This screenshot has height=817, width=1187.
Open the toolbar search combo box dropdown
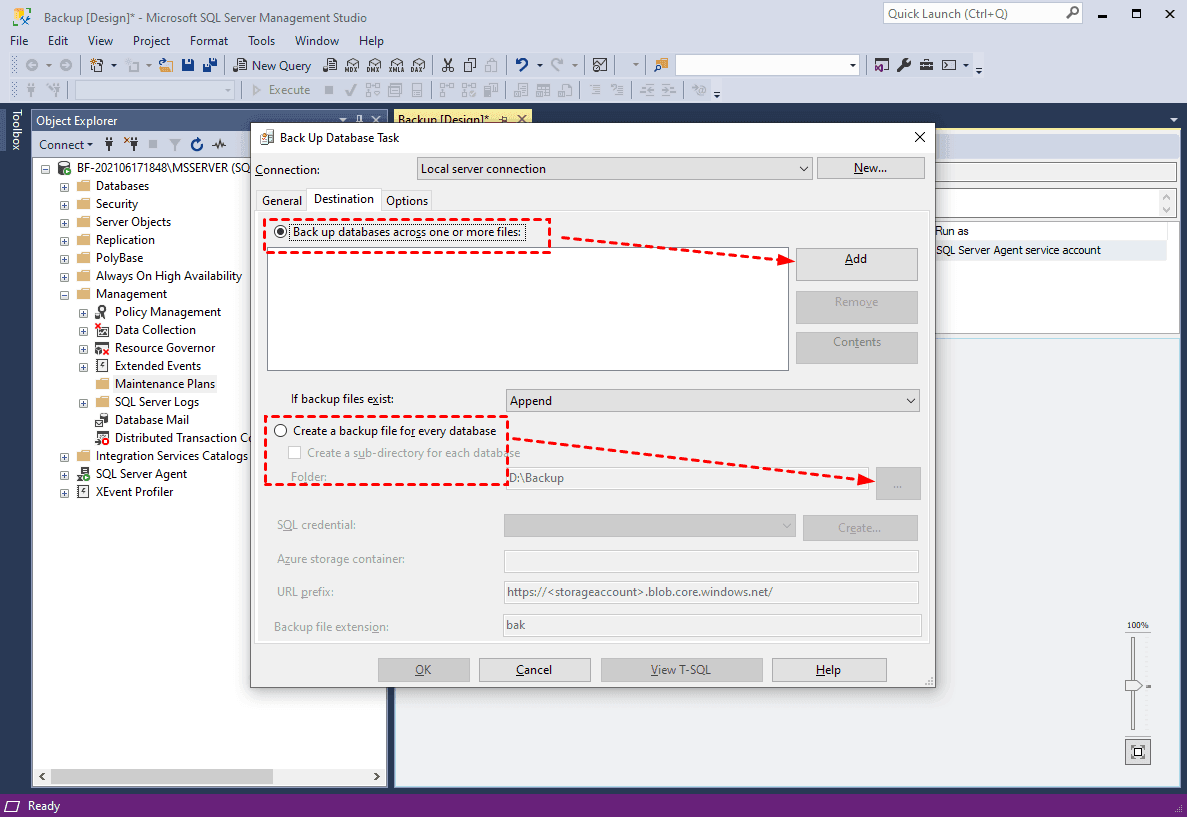(852, 65)
